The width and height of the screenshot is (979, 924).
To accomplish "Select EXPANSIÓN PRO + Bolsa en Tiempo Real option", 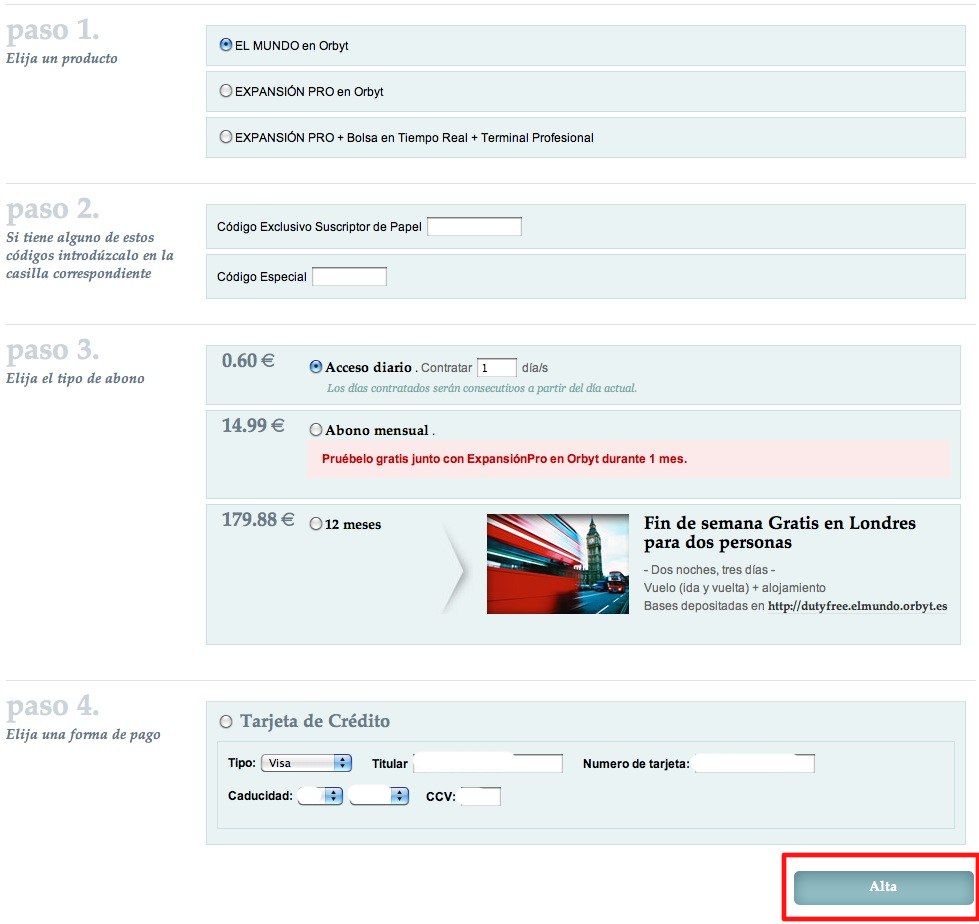I will click(x=226, y=137).
